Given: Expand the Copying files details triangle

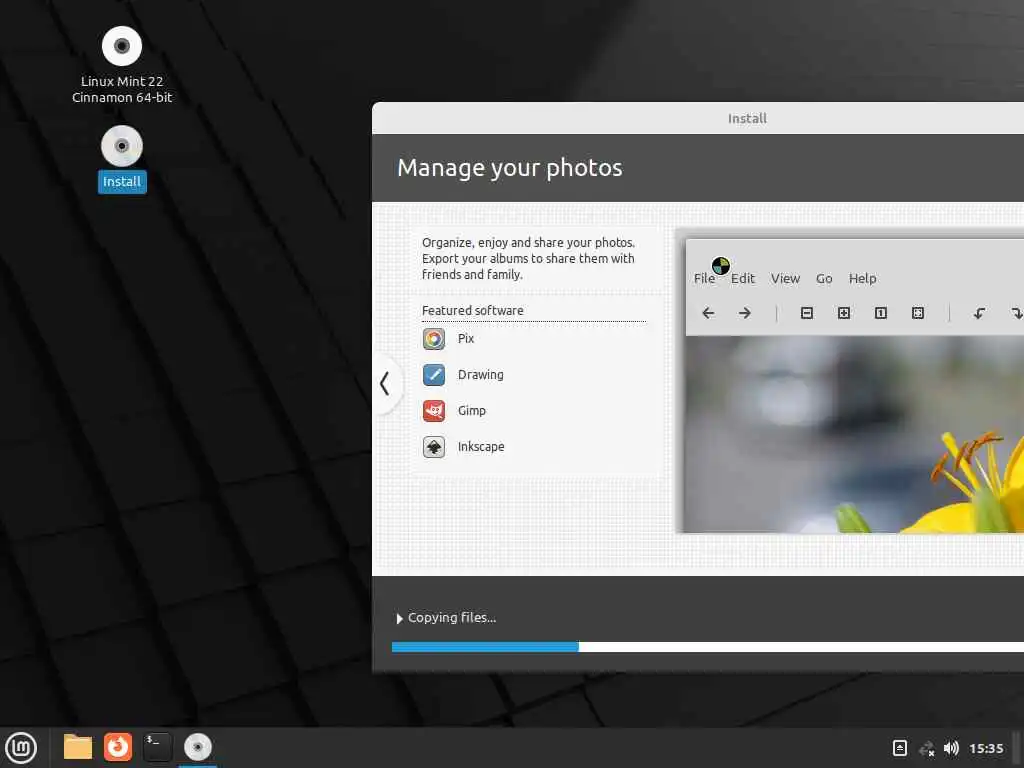Looking at the screenshot, I should tap(399, 618).
